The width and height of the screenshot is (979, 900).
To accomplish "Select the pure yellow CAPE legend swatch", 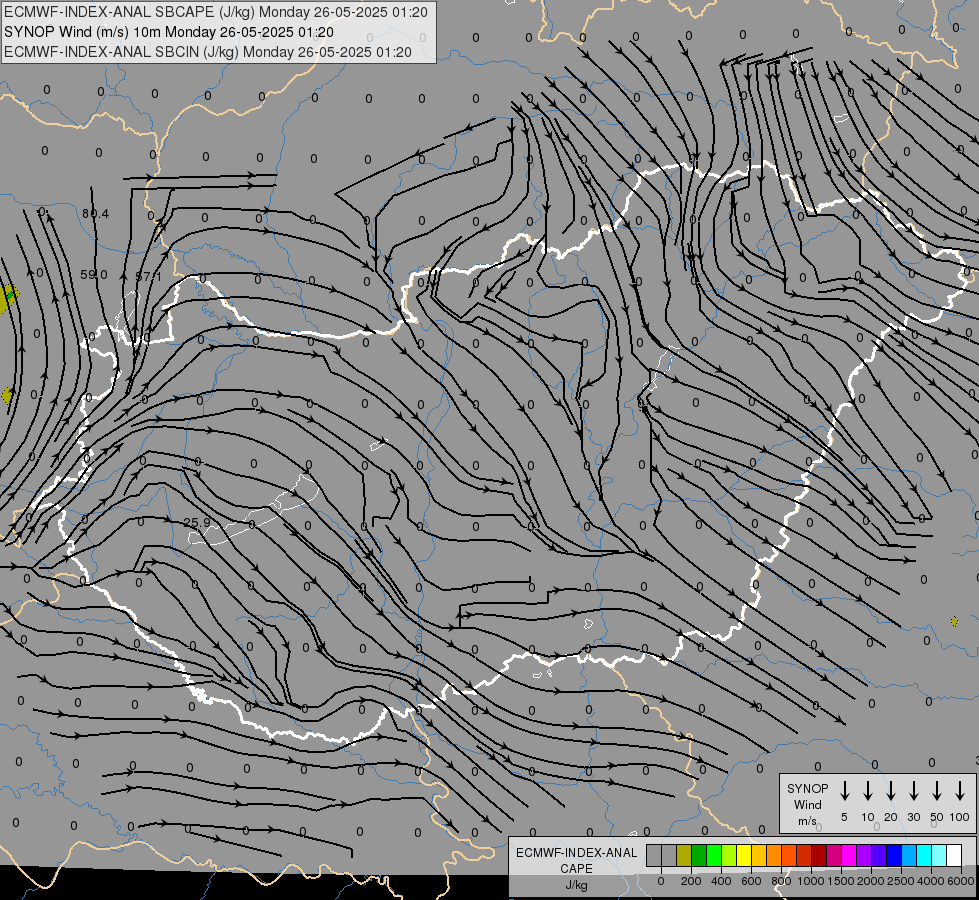I will pyautogui.click(x=744, y=855).
